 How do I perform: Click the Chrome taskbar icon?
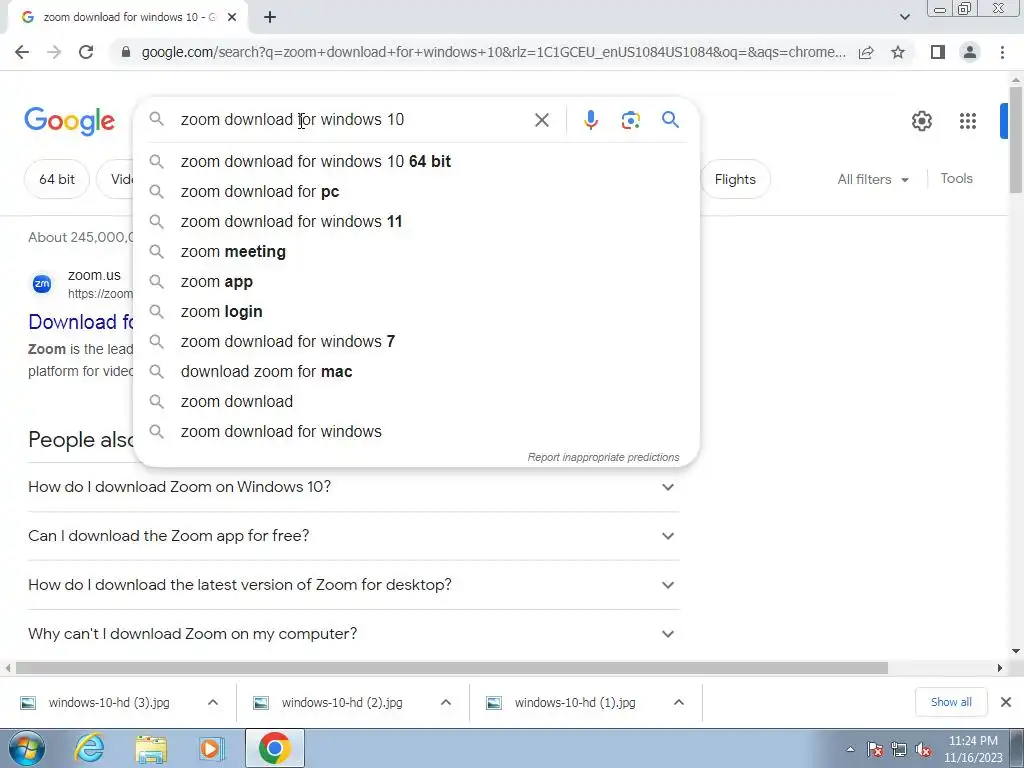tap(274, 748)
